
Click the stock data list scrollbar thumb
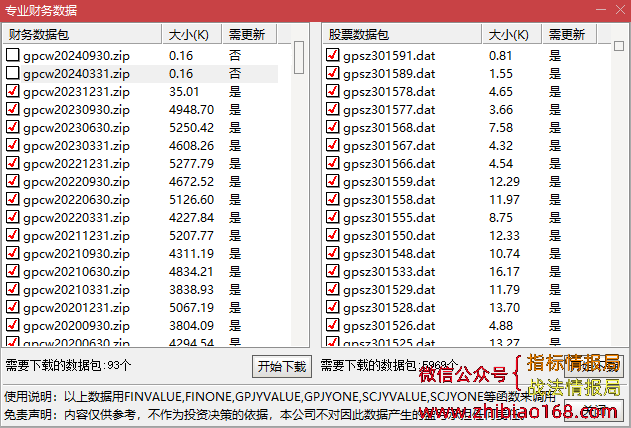point(619,46)
